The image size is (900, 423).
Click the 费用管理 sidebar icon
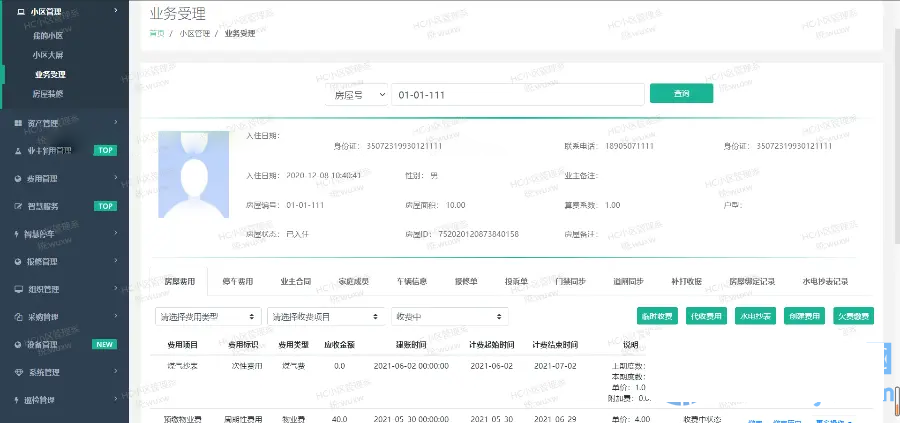point(19,179)
